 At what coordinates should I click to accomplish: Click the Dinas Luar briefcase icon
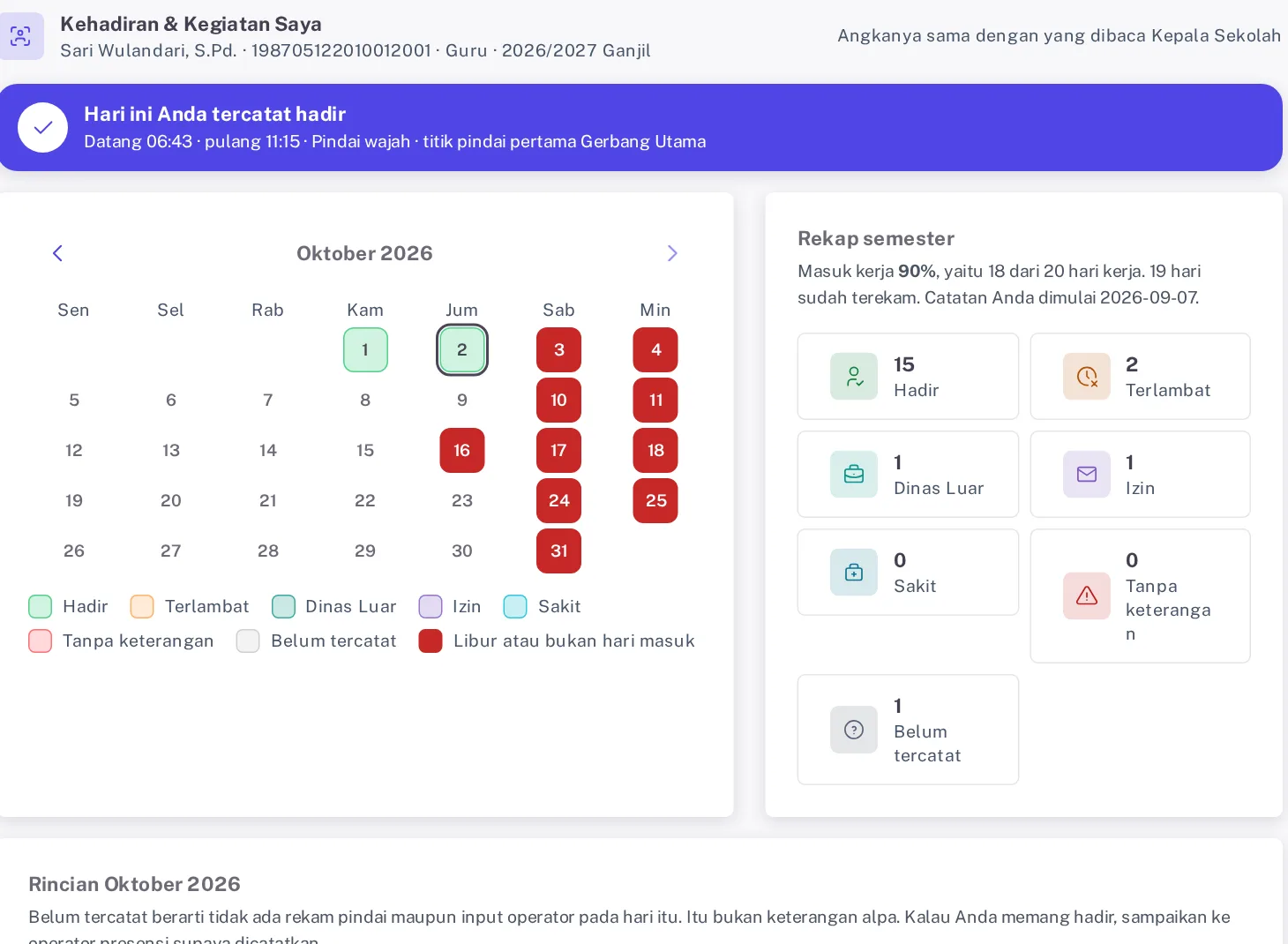tap(853, 475)
